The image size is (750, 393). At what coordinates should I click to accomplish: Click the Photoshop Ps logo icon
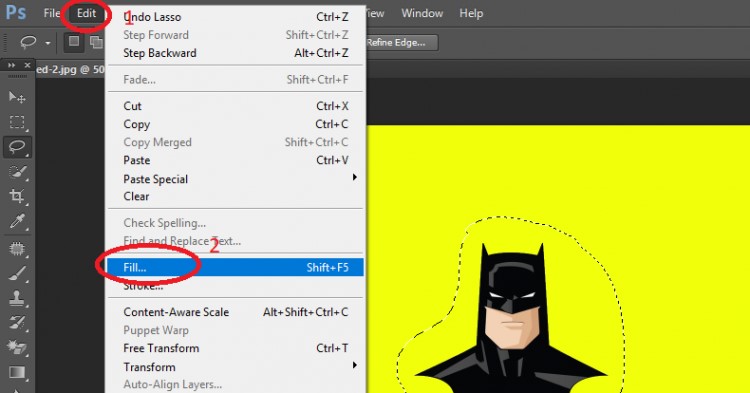tap(16, 12)
